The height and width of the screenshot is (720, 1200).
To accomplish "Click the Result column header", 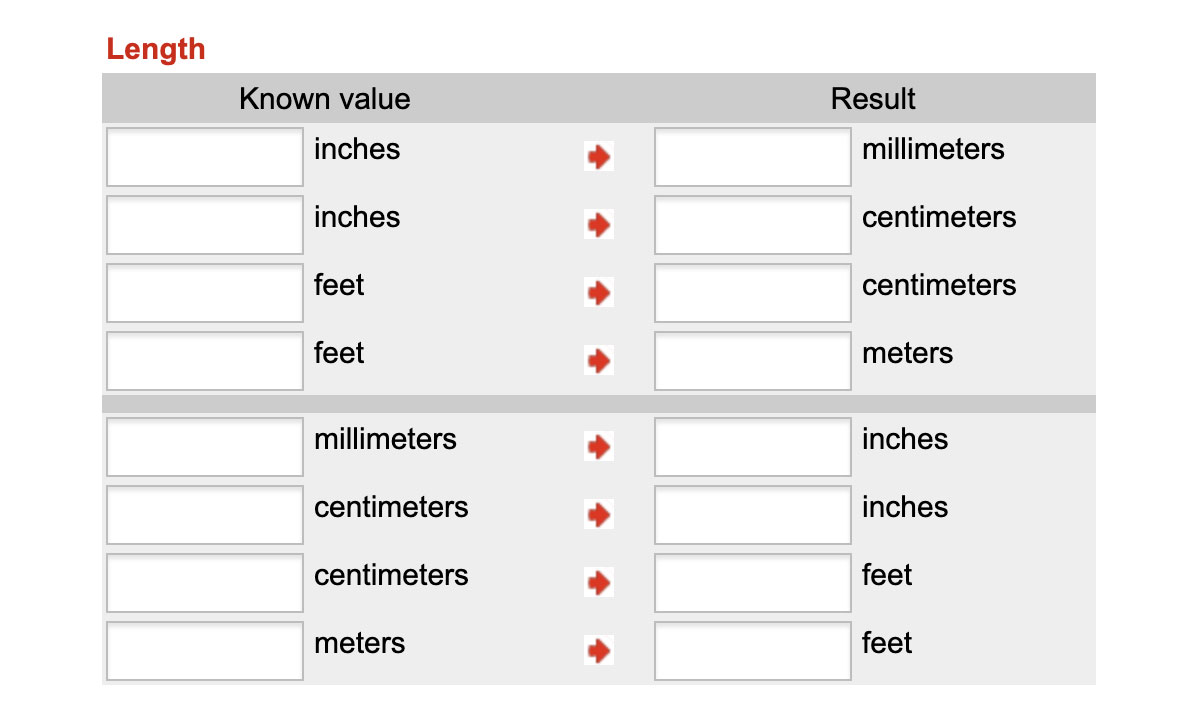I will [x=873, y=98].
